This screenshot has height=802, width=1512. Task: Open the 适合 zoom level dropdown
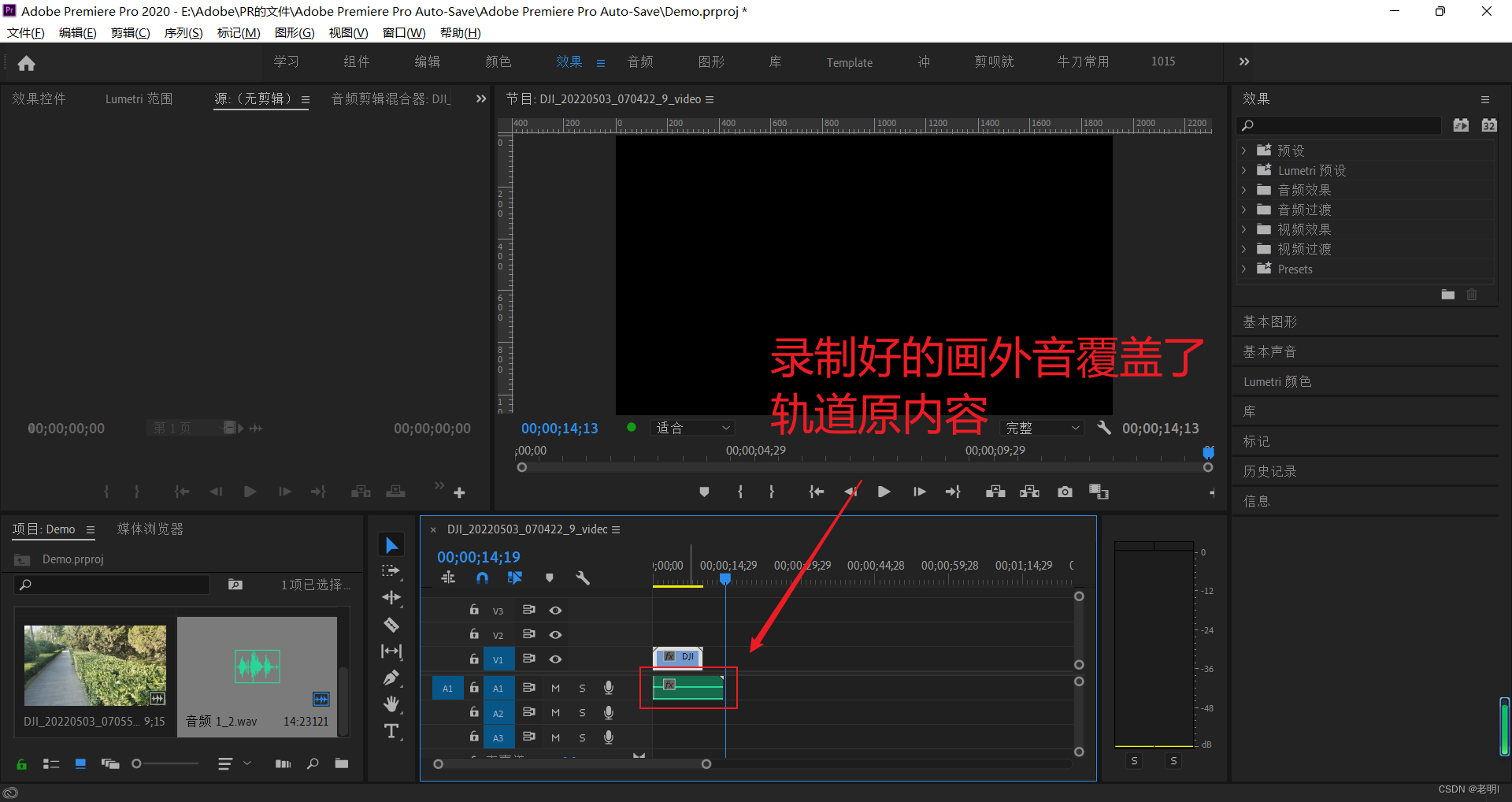693,428
